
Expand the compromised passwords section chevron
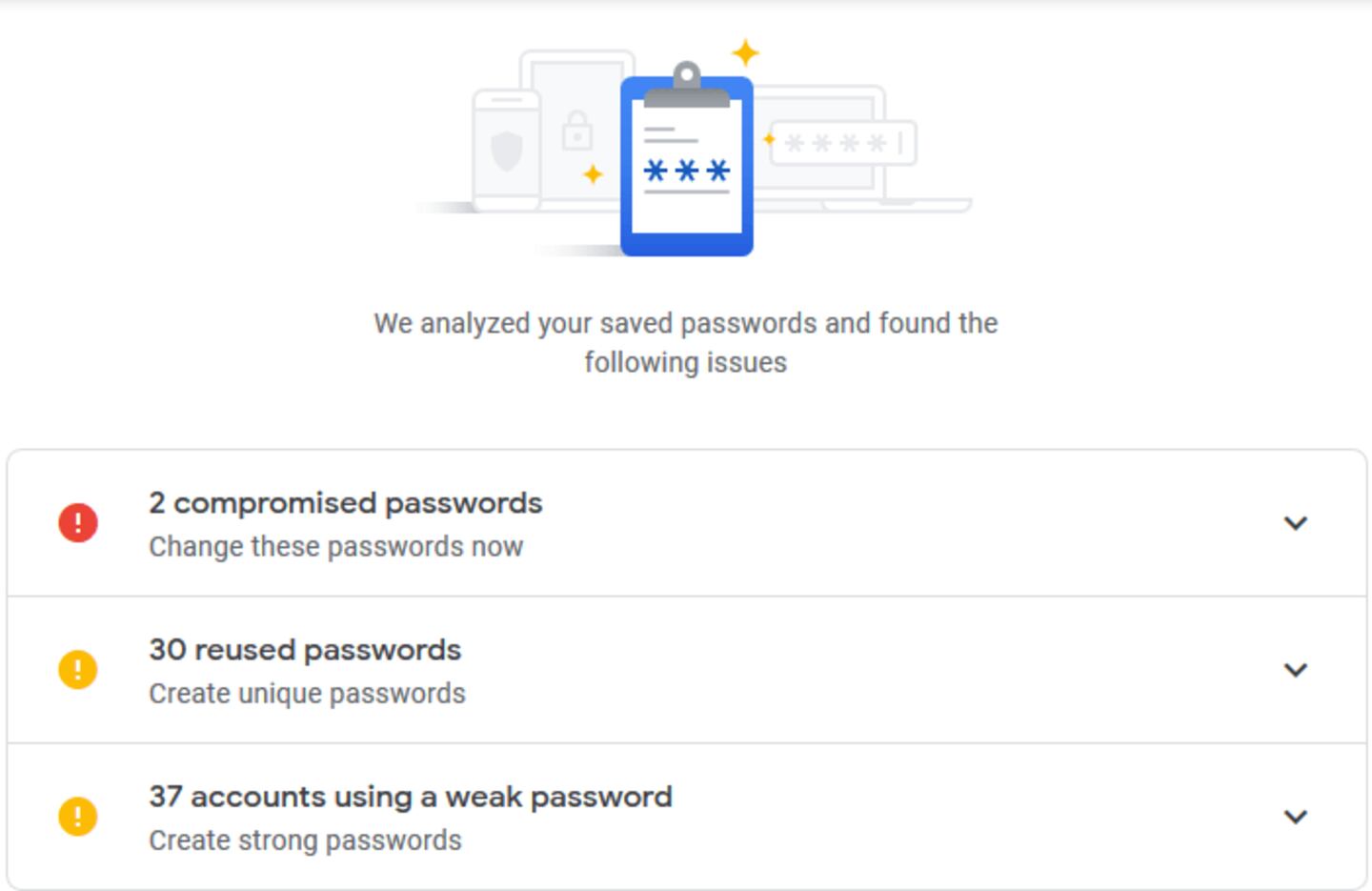coord(1295,523)
